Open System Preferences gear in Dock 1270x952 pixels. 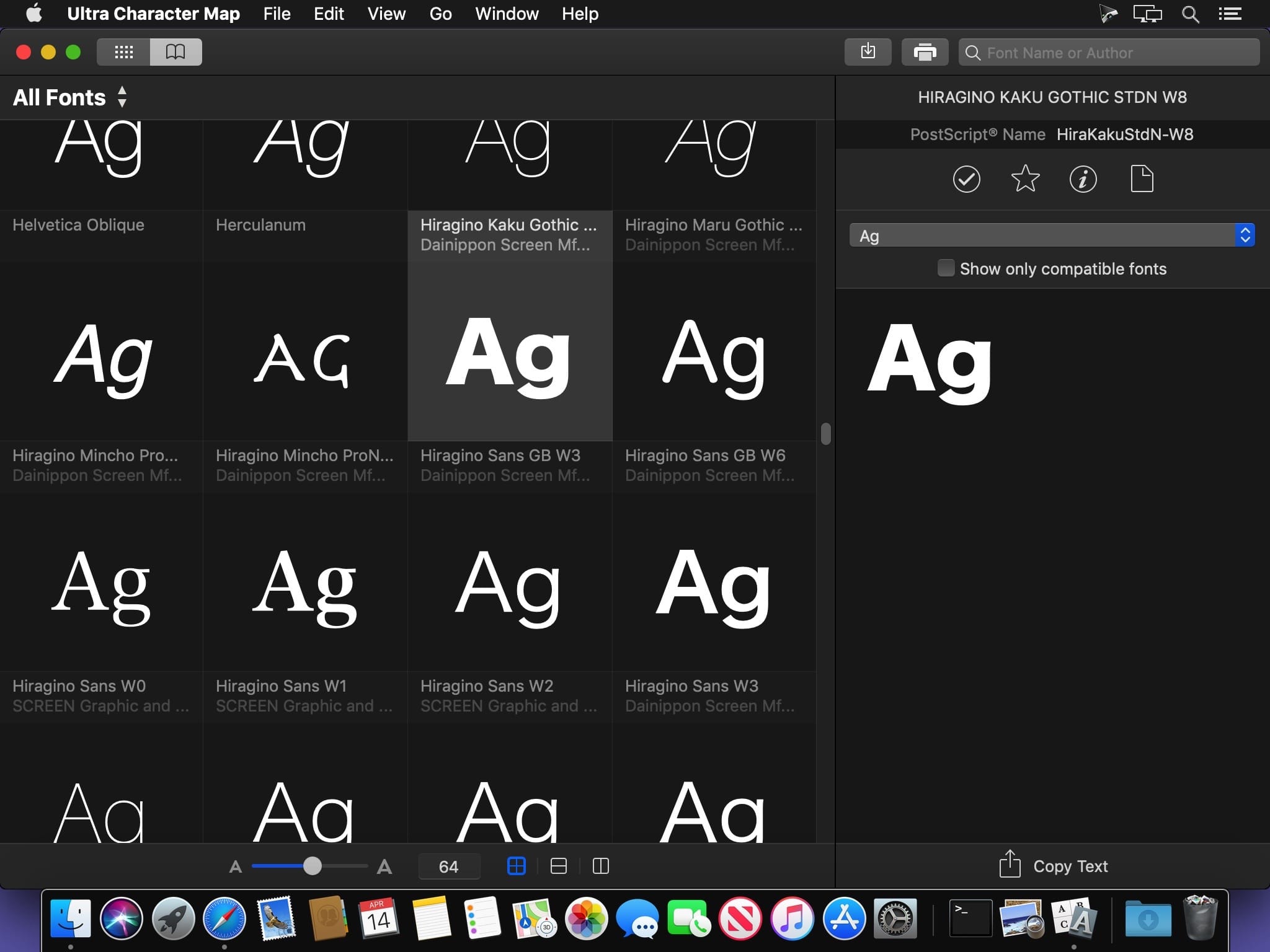pos(895,918)
